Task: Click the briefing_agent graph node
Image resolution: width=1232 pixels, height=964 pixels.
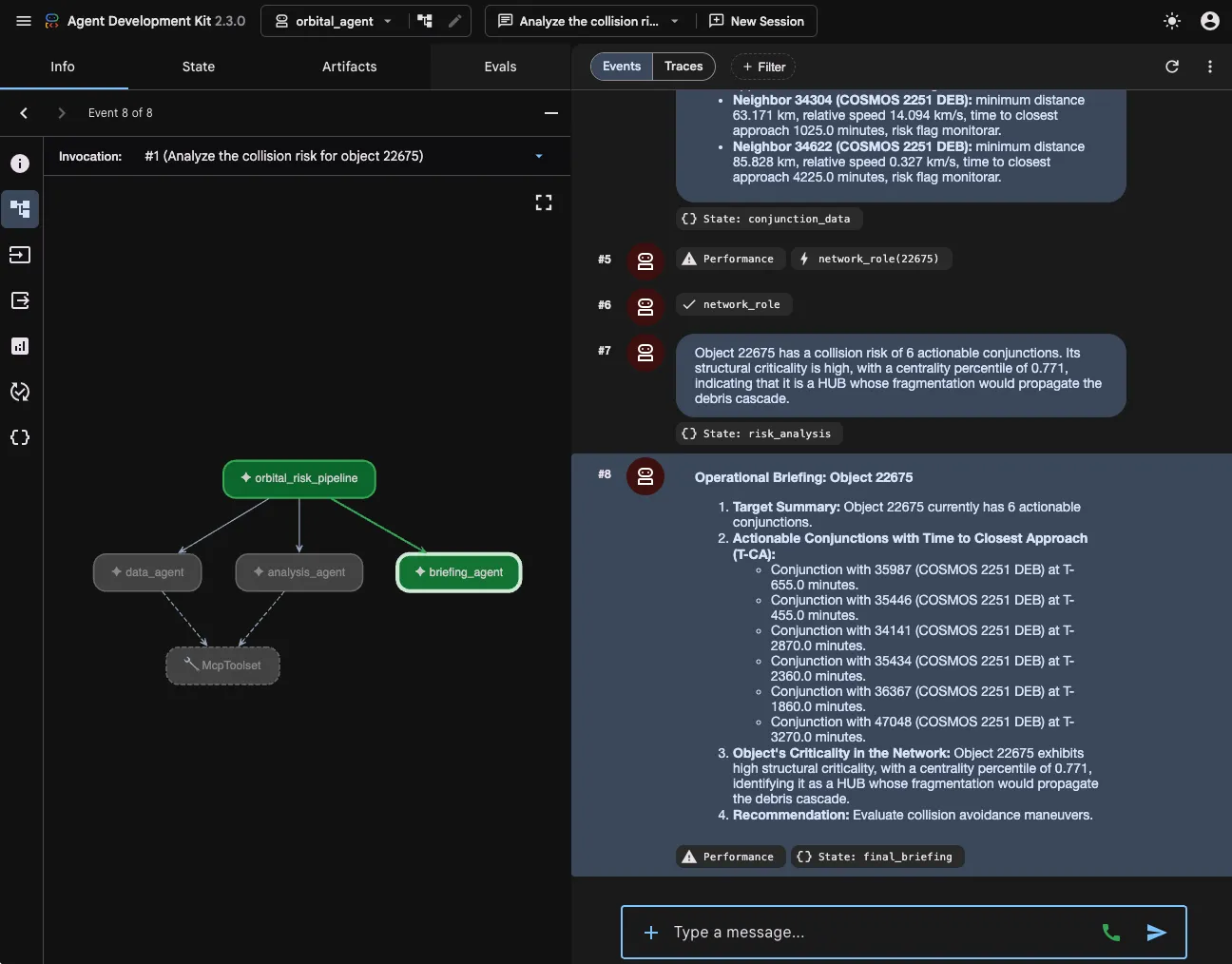Action: tap(459, 572)
